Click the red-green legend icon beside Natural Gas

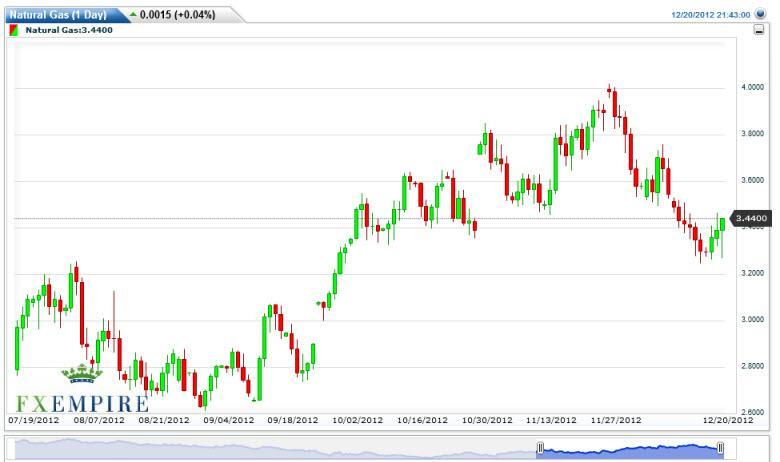(13, 30)
